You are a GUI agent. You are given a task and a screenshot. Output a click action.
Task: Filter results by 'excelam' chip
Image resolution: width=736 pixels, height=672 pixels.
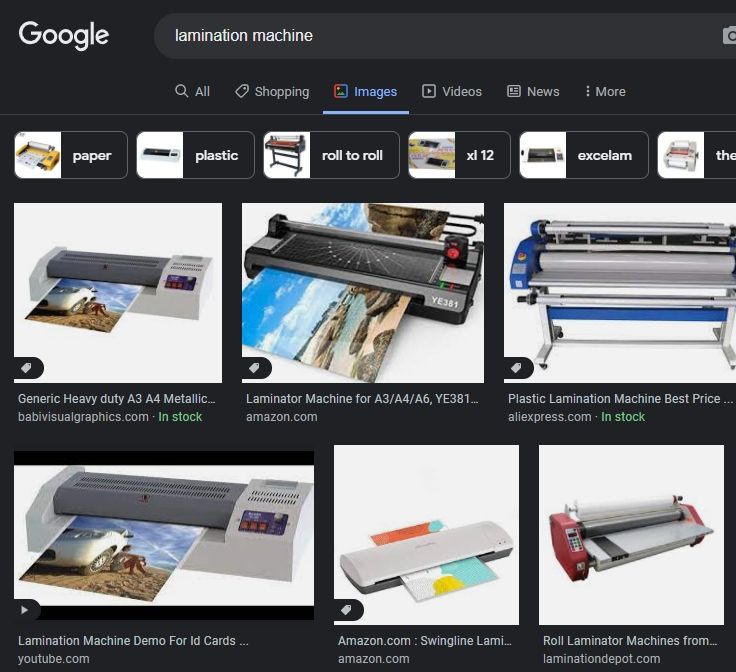(x=584, y=155)
